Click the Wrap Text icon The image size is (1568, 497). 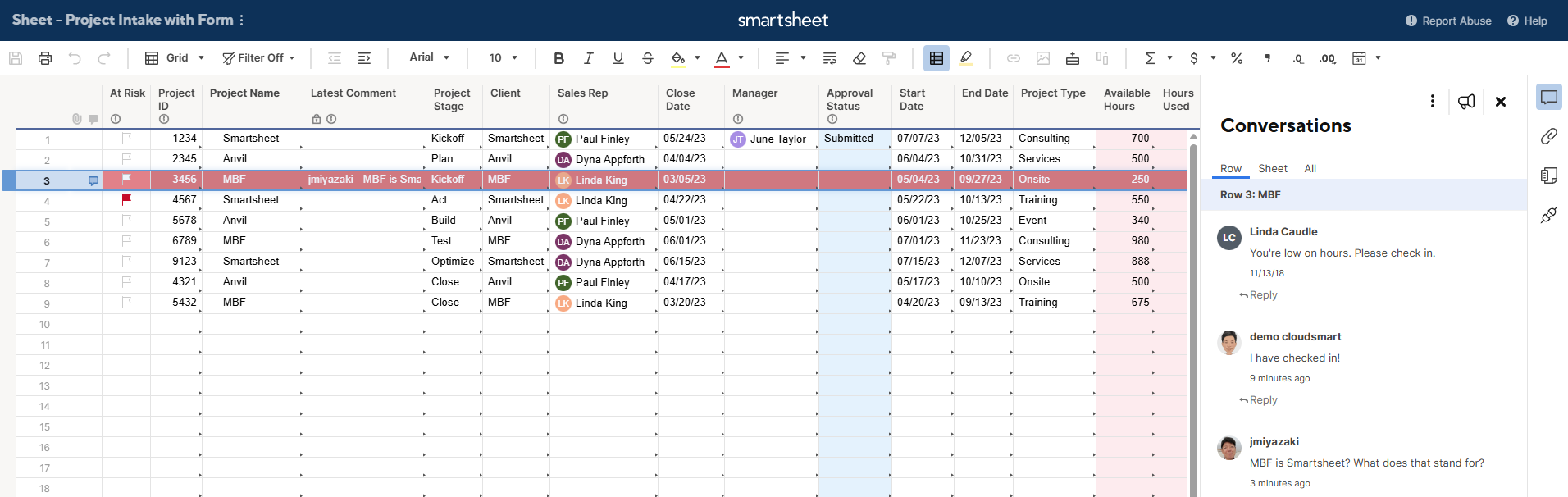830,58
